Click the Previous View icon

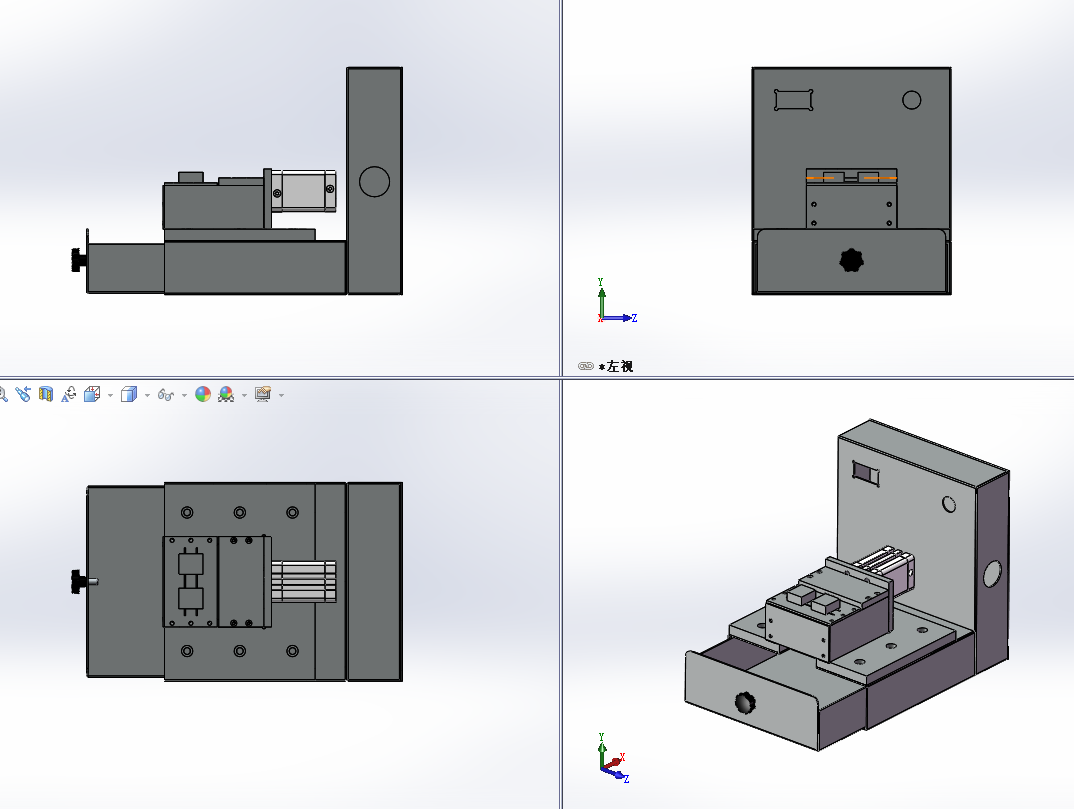tap(23, 395)
